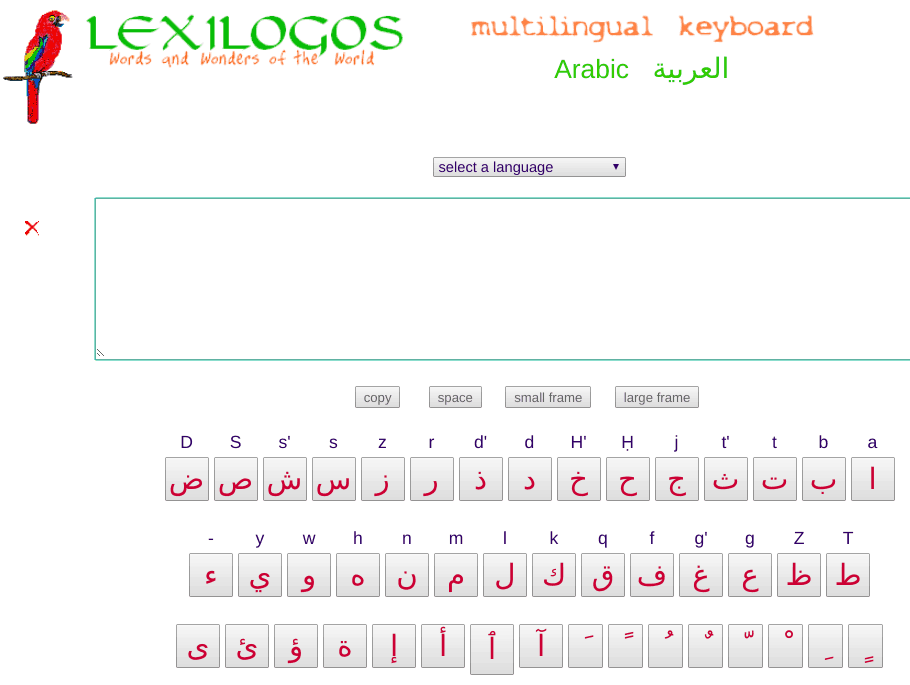Image resolution: width=910 pixels, height=685 pixels.
Task: Add the fatha diacritic key
Action: coord(586,646)
